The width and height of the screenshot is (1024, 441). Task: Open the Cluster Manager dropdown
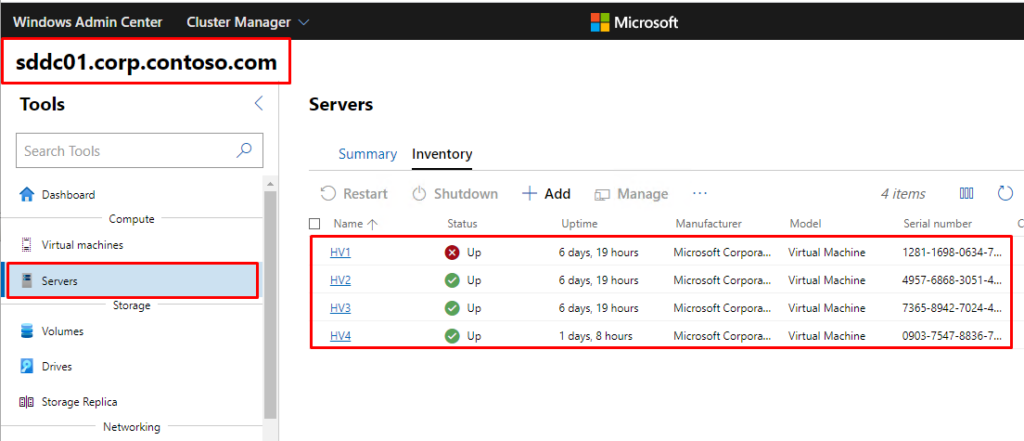[248, 22]
